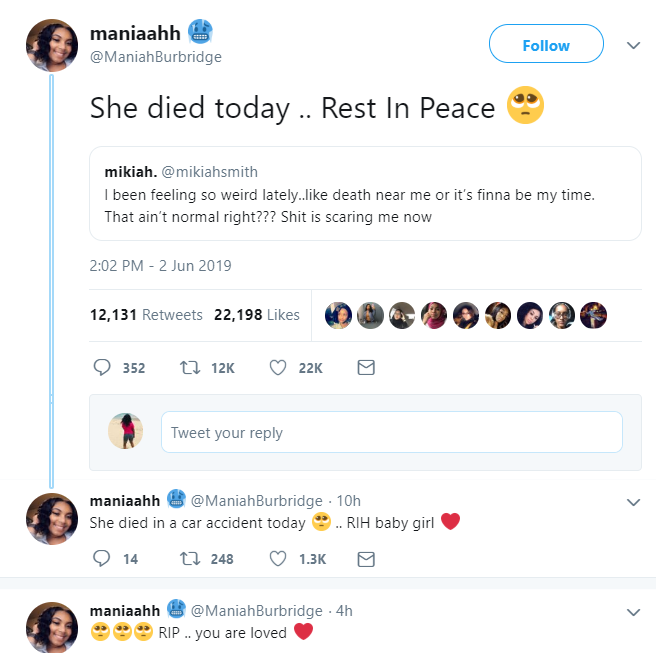
Task: Click the Follow button for maniaahh
Action: tap(546, 45)
